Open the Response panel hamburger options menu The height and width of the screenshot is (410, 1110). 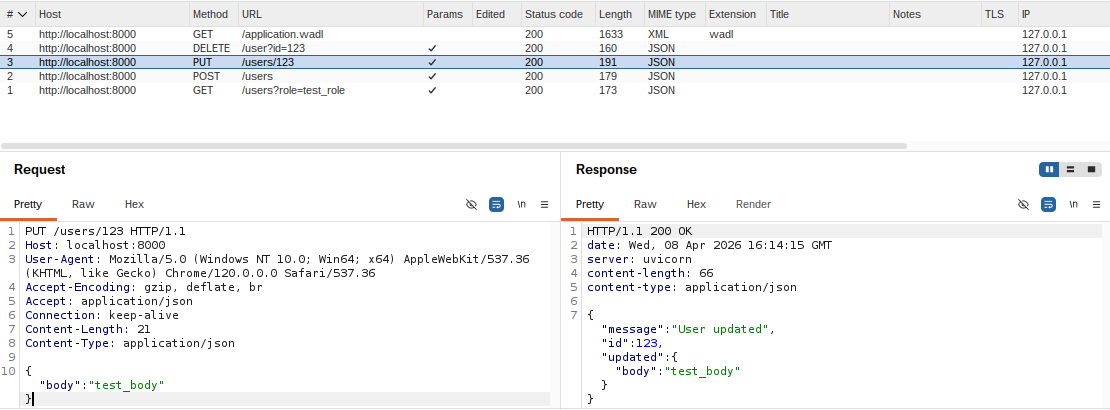click(x=1097, y=205)
